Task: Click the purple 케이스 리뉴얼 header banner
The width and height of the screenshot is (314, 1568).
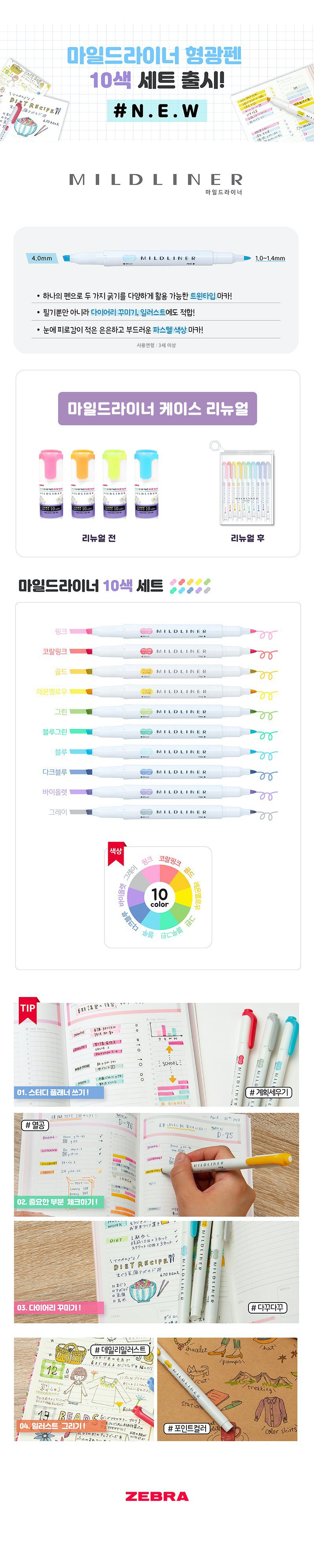Action: click(x=157, y=408)
